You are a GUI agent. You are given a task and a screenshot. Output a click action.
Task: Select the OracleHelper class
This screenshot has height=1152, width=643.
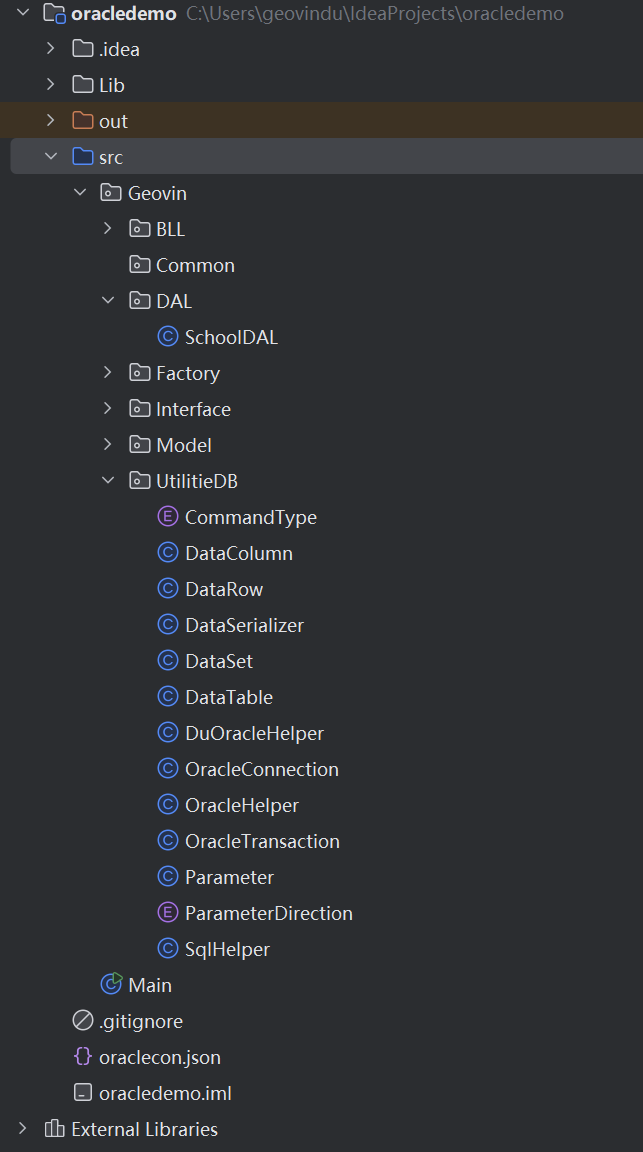[241, 805]
